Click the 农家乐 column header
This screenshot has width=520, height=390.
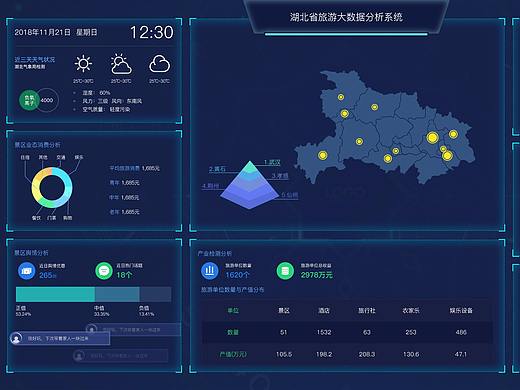(411, 311)
